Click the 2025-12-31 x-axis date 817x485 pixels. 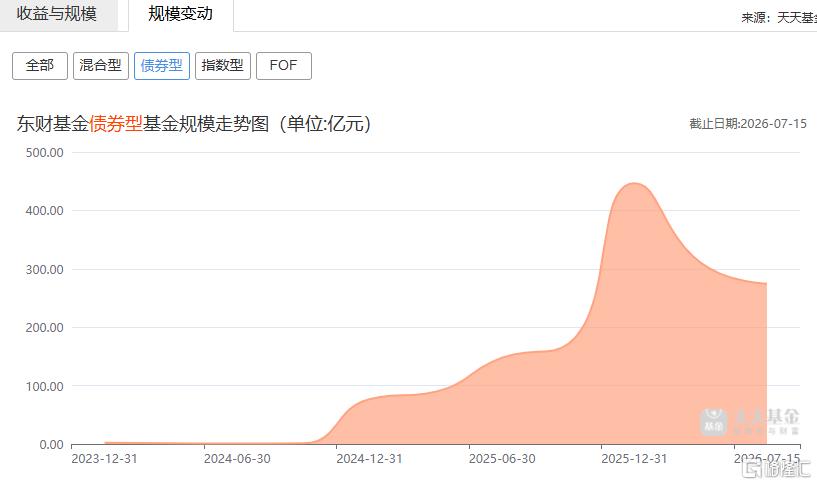coord(634,459)
